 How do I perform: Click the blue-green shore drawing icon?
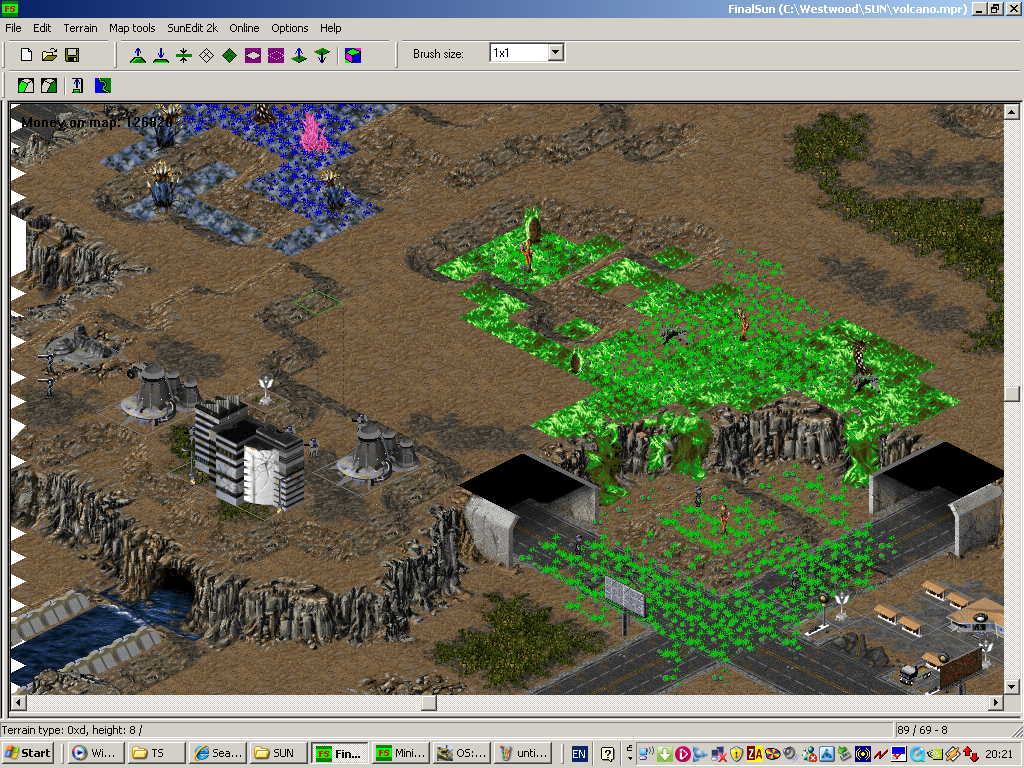tap(103, 86)
